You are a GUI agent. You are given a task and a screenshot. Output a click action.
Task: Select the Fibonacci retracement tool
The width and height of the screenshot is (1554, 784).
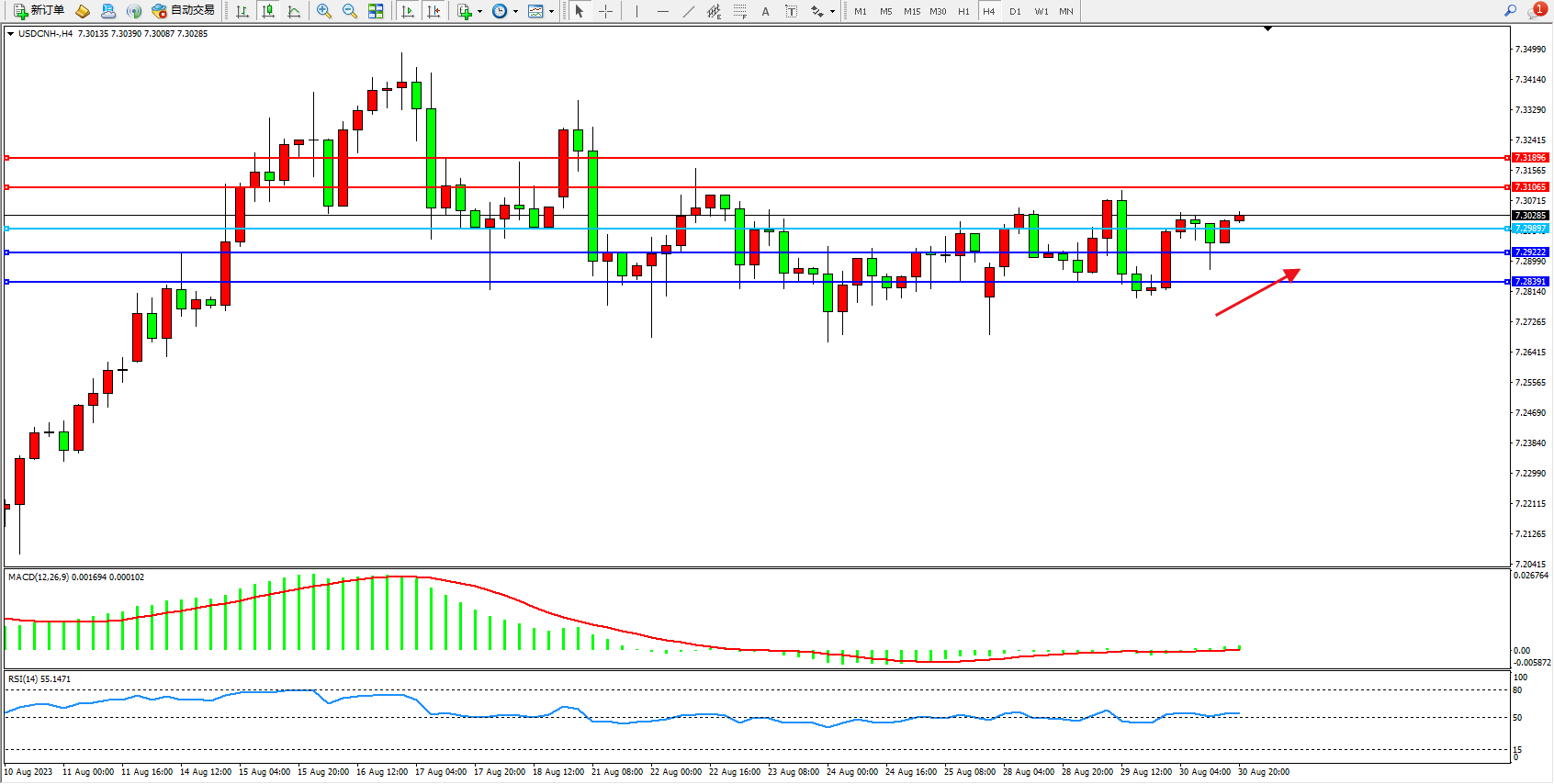coord(739,11)
